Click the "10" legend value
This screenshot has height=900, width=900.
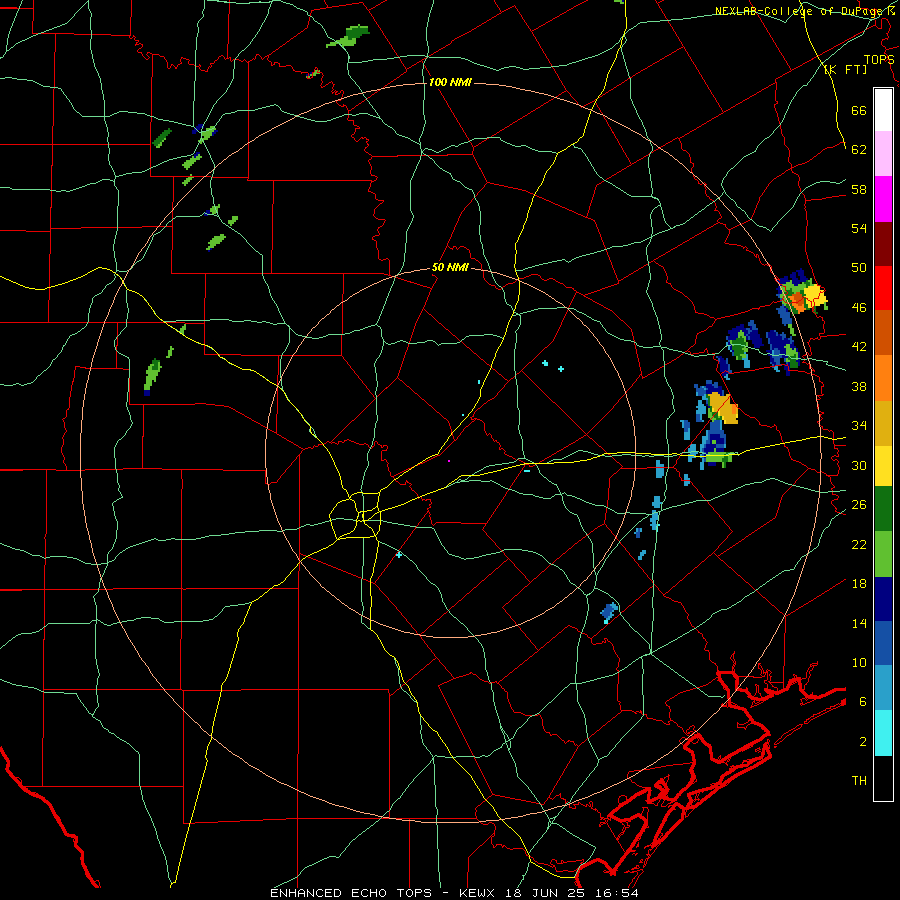pos(859,663)
